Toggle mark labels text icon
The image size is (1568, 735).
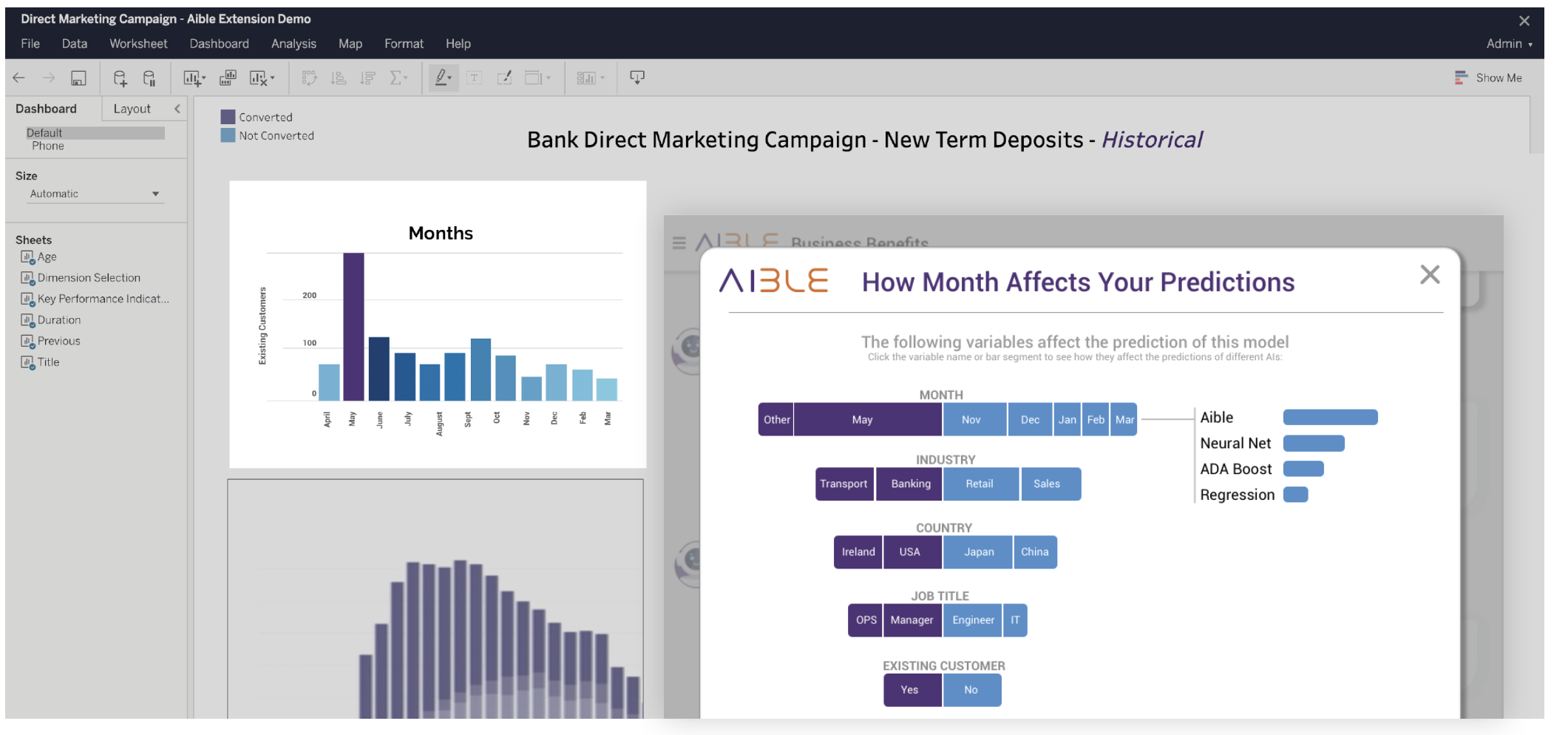click(475, 78)
